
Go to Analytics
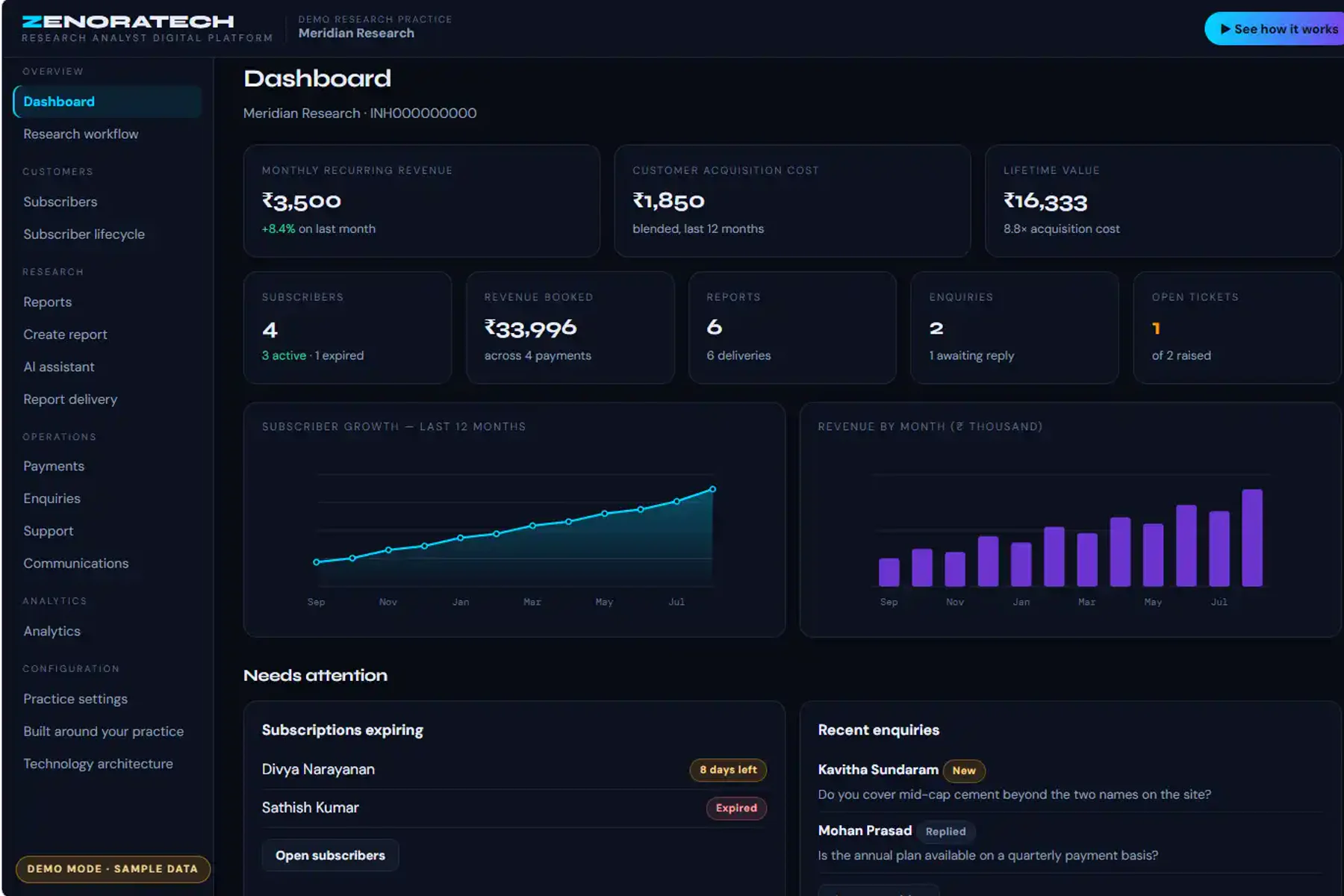(x=52, y=631)
